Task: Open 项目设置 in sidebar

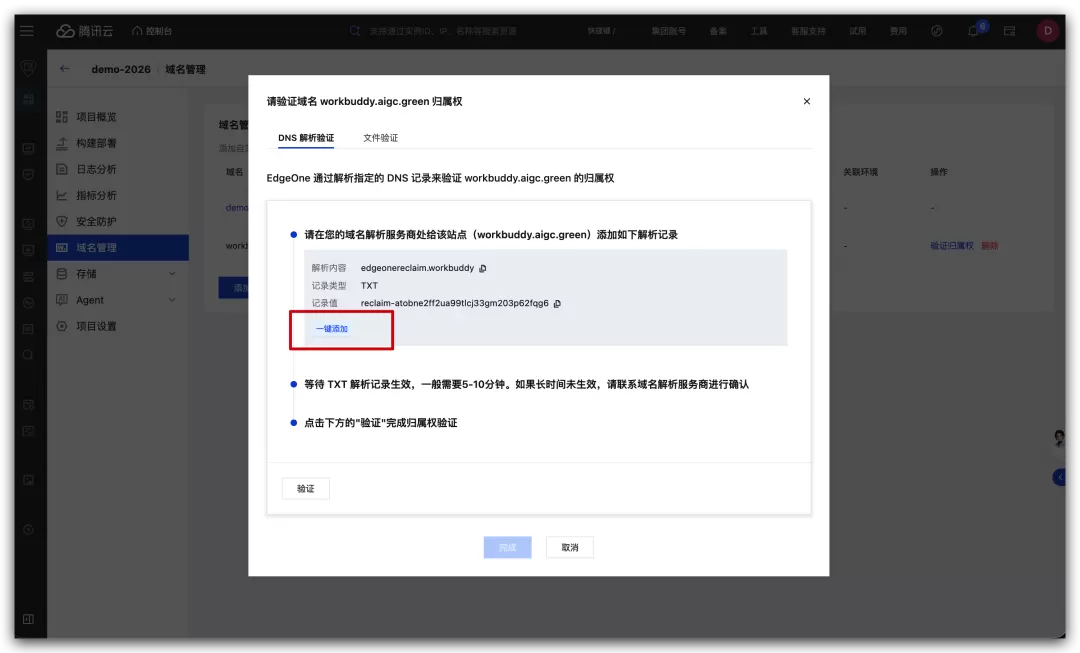Action: (x=96, y=326)
